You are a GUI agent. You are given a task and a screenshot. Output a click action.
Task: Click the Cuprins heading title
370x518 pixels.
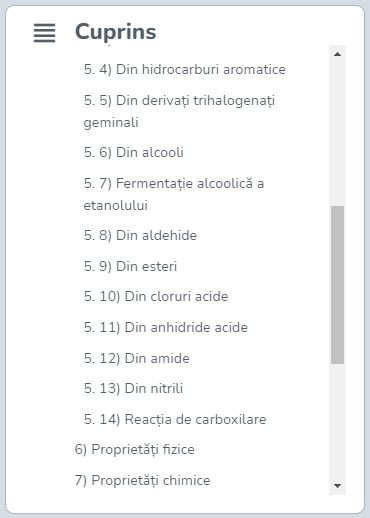(116, 32)
